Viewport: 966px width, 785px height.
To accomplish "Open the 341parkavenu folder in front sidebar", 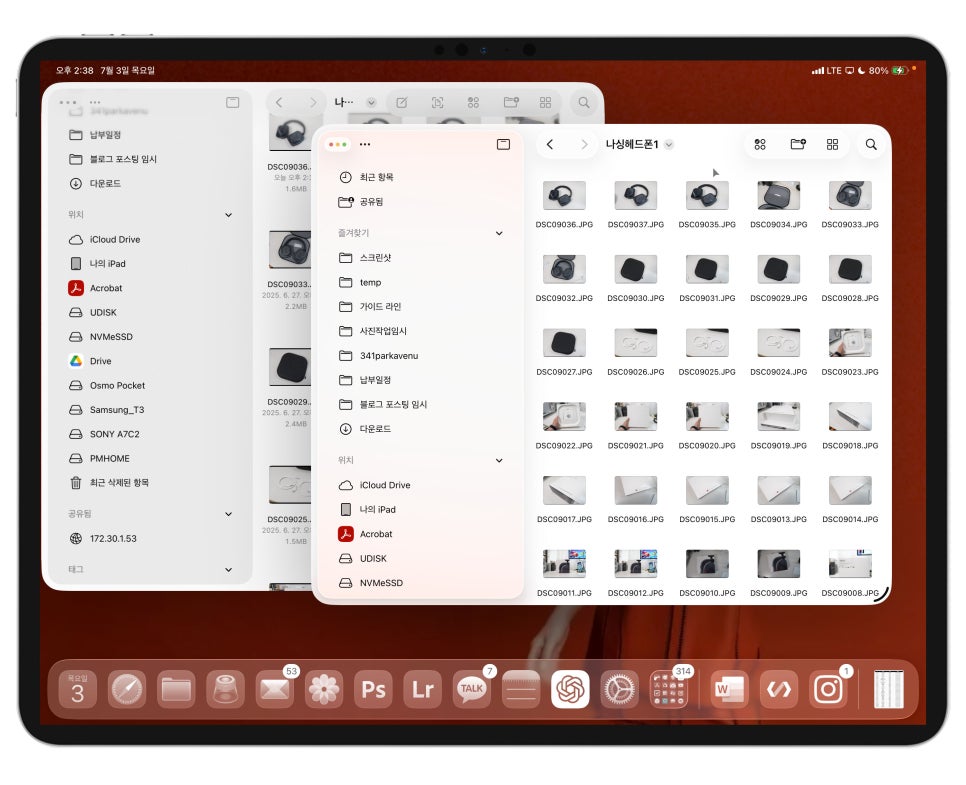I will [x=419, y=356].
